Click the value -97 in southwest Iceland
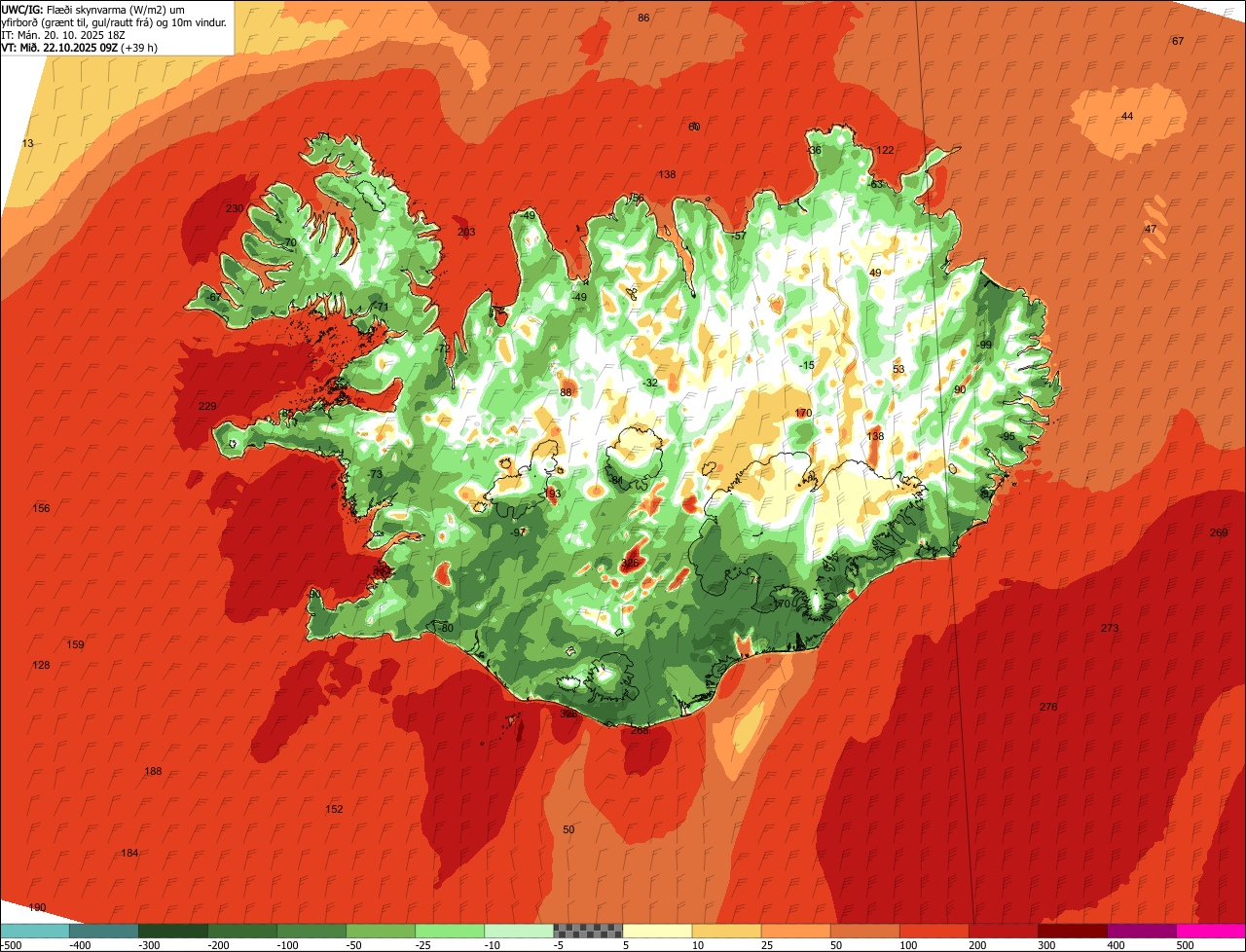This screenshot has width=1246, height=952. [x=519, y=532]
